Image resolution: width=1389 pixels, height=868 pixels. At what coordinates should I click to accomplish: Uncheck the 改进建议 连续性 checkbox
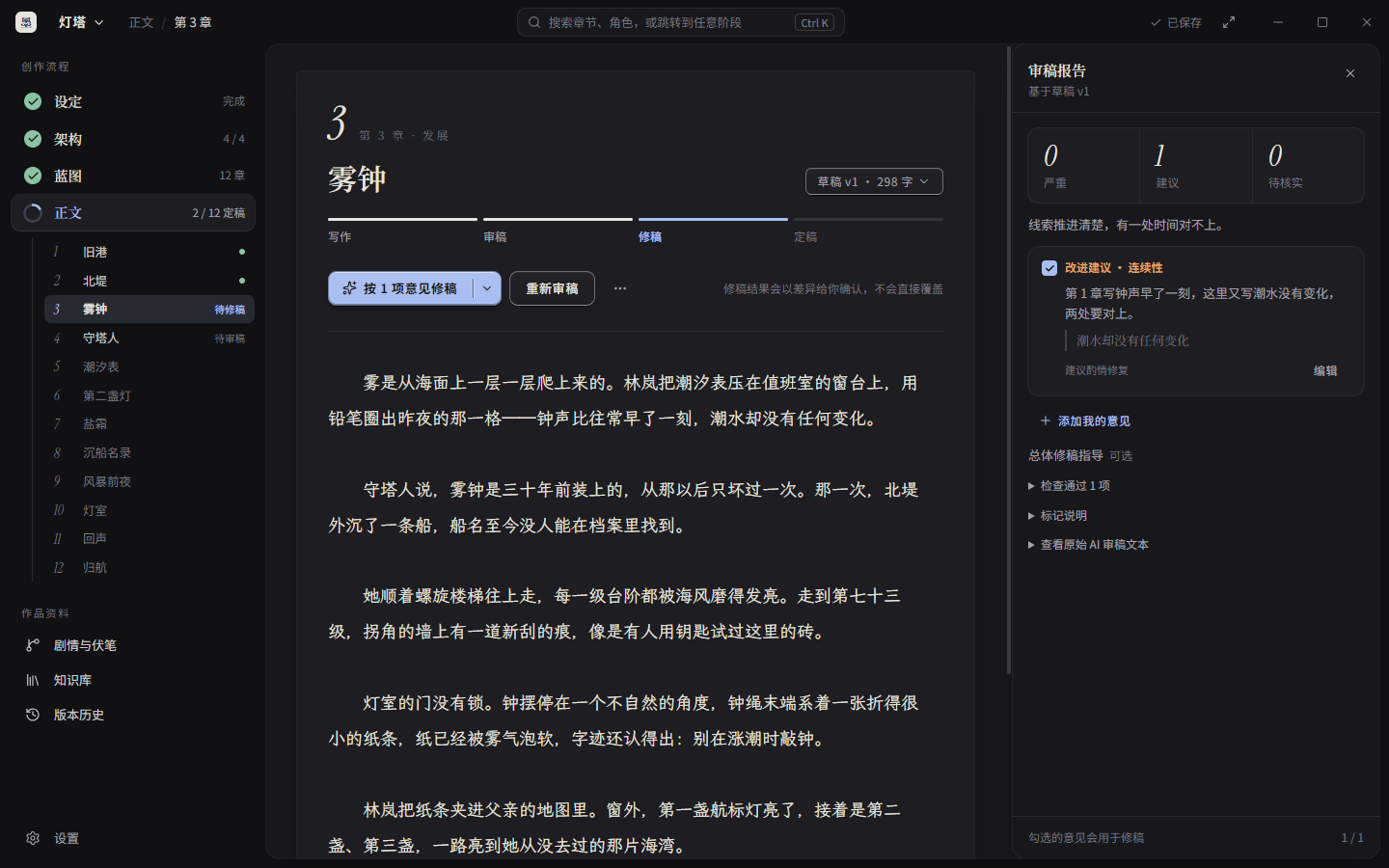pos(1049,268)
